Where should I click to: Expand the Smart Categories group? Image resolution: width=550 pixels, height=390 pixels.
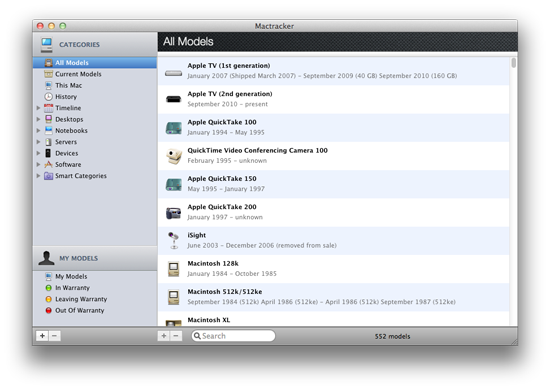pos(38,176)
